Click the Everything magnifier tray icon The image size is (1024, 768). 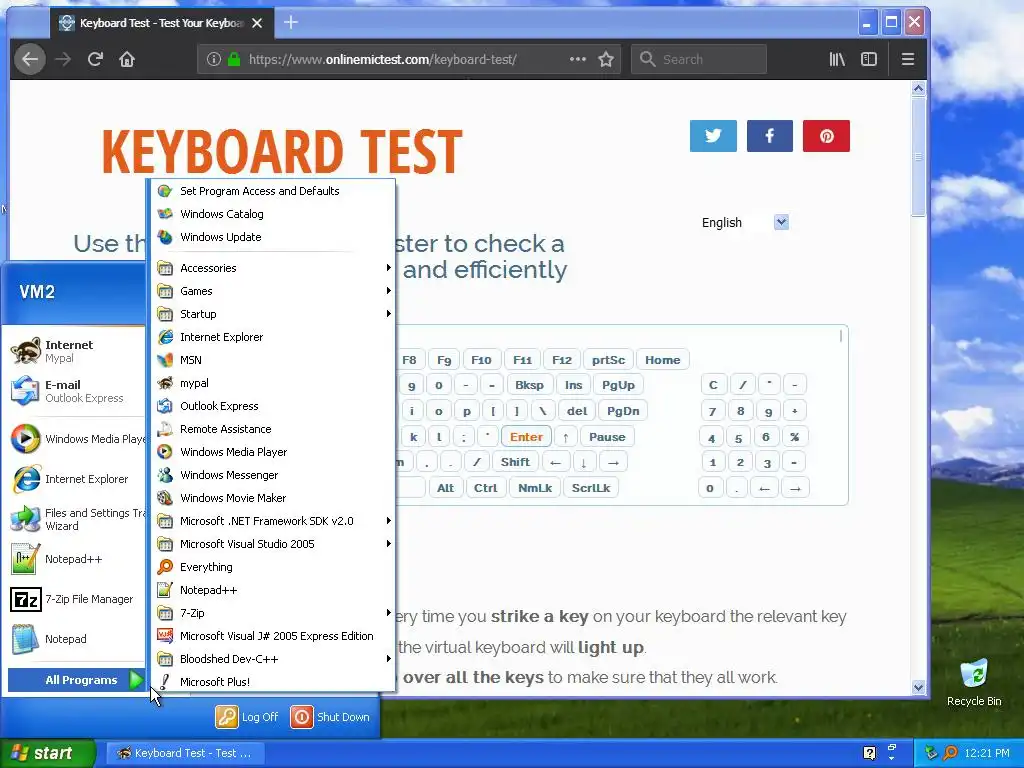click(950, 753)
